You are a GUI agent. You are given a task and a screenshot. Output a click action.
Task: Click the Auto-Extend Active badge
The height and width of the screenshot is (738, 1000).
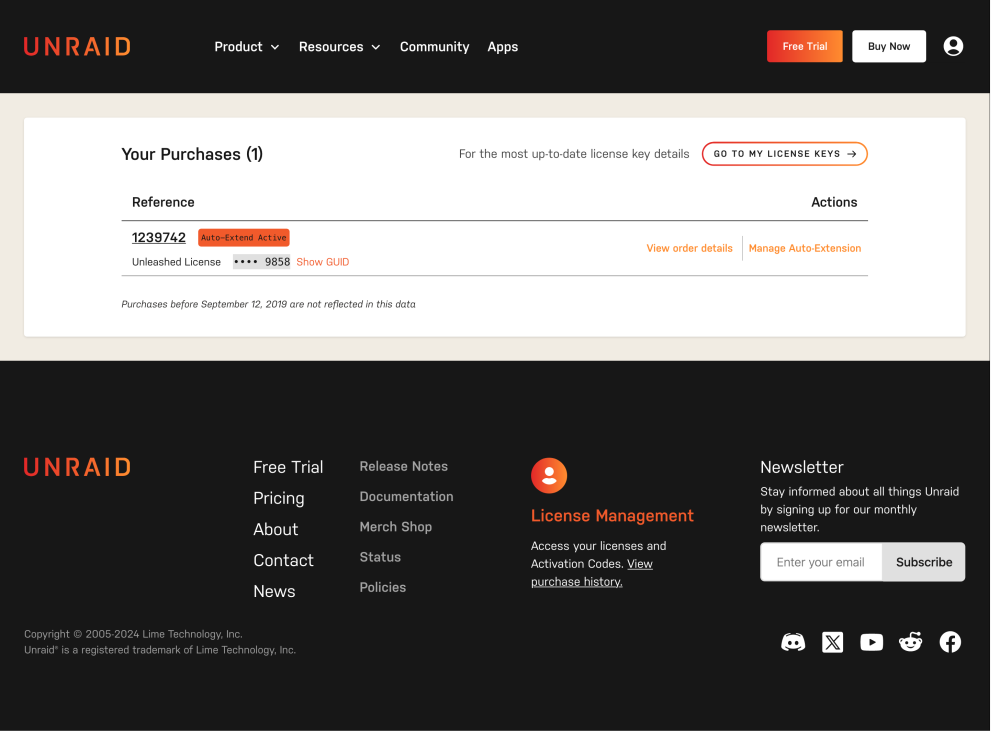pos(244,237)
